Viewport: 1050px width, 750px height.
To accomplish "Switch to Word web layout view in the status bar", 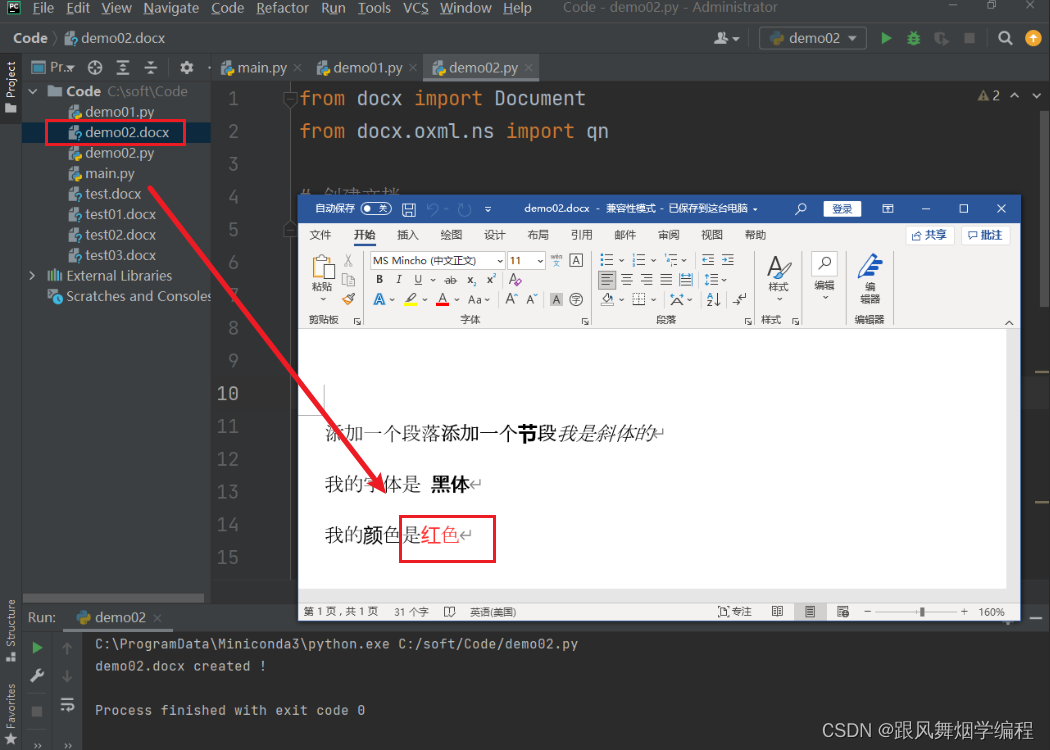I will coord(843,611).
